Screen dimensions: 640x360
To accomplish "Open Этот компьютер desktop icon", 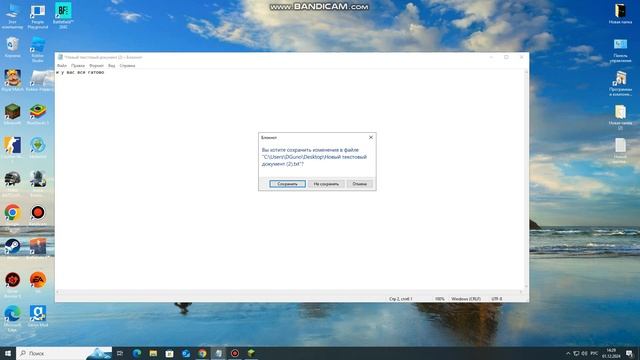I will [12, 16].
